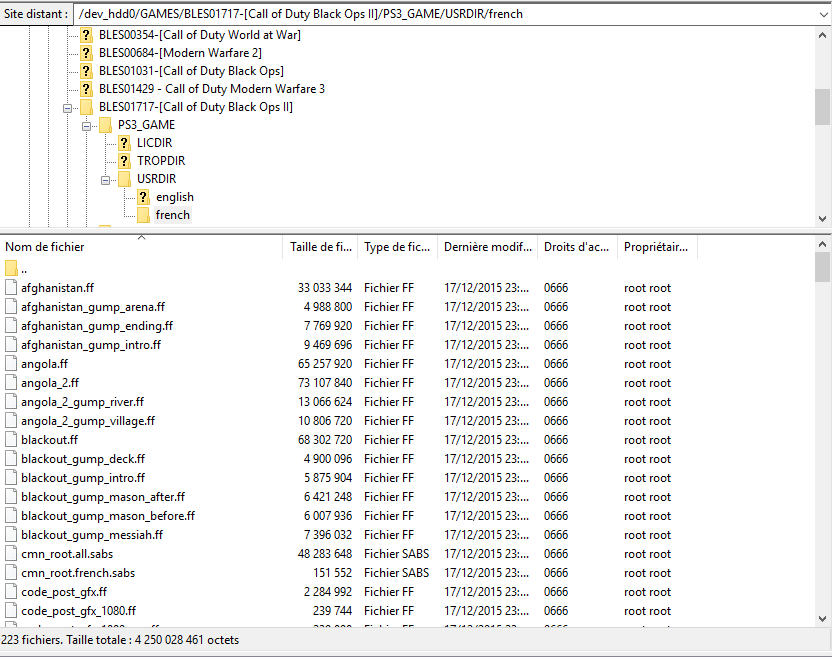Click the file icon next to blackout.ff
Screen dimensions: 832x660
coord(11,440)
